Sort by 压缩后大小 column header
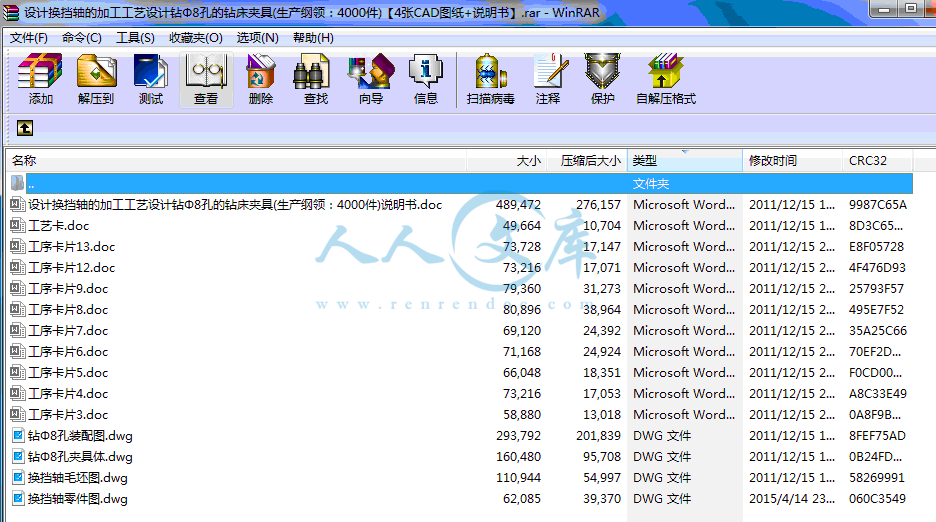 587,161
